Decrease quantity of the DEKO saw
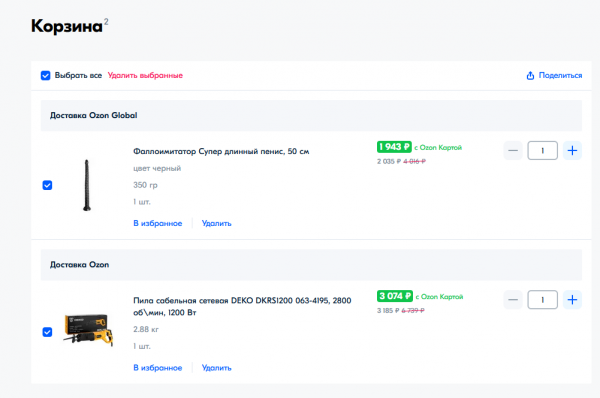This screenshot has width=600, height=398. 513,300
